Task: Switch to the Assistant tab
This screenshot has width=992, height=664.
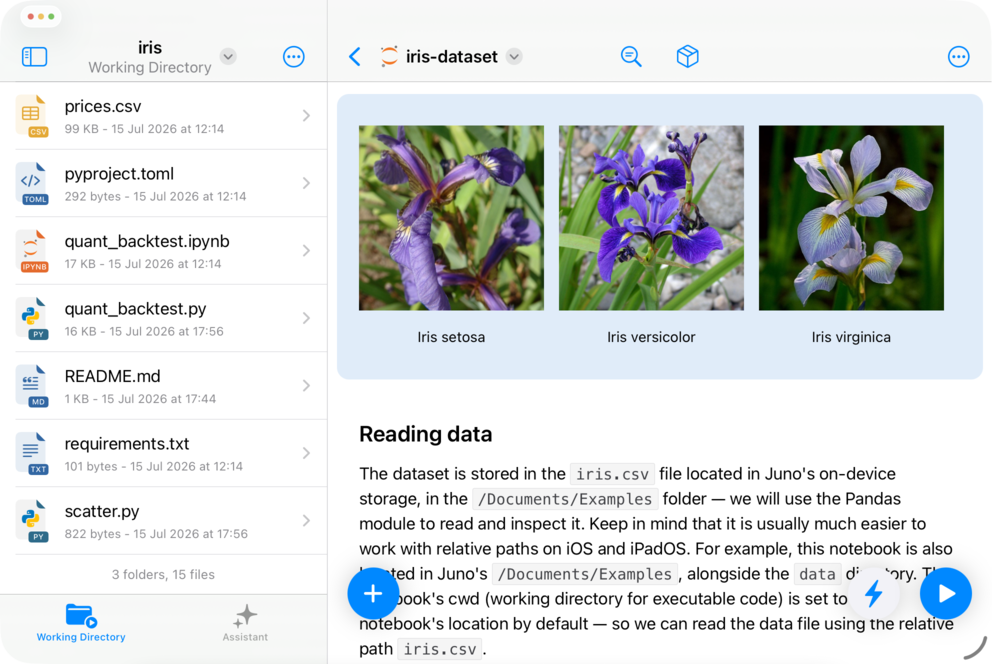Action: click(x=245, y=623)
